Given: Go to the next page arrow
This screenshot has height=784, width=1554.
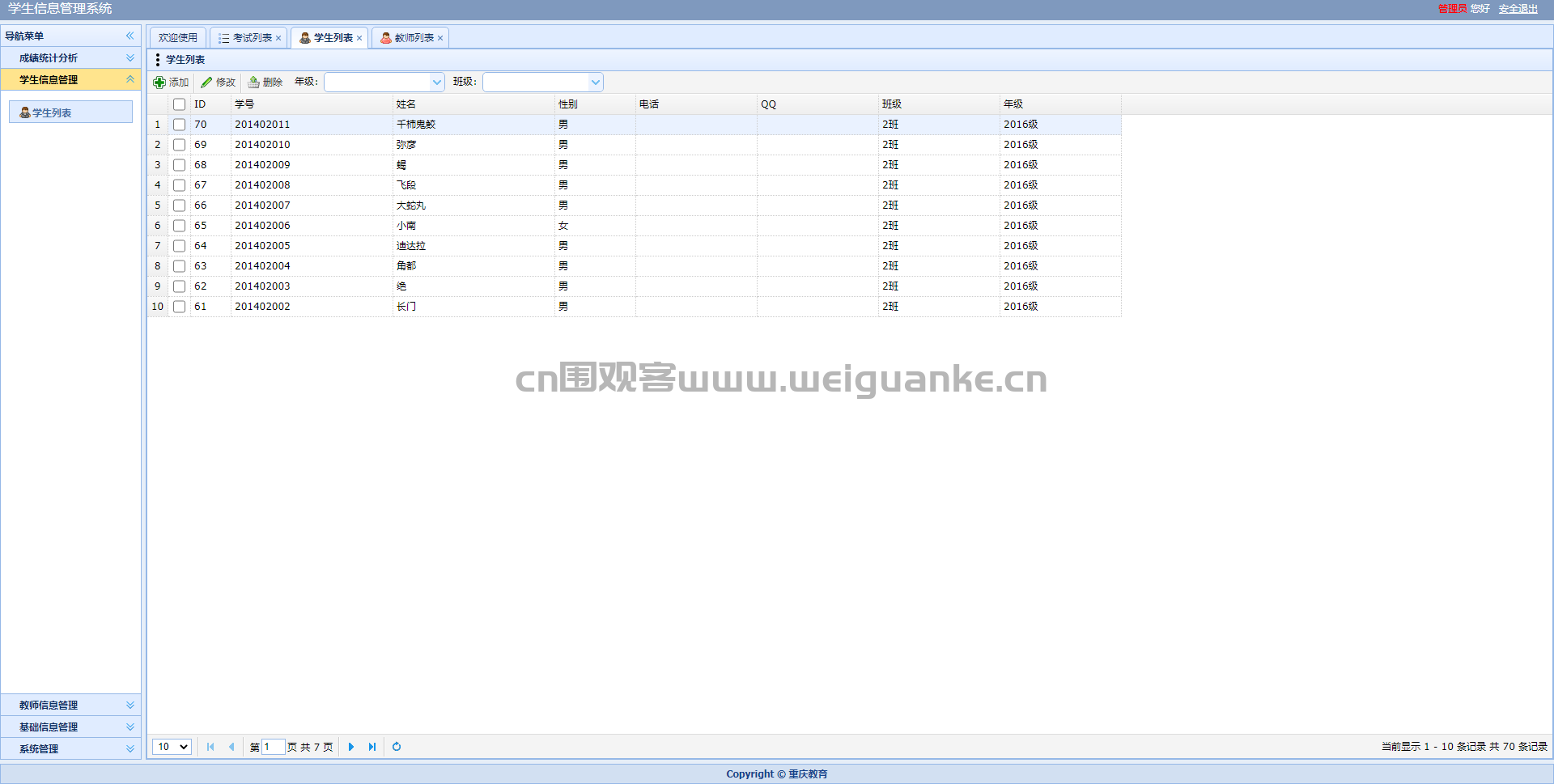Looking at the screenshot, I should click(351, 747).
